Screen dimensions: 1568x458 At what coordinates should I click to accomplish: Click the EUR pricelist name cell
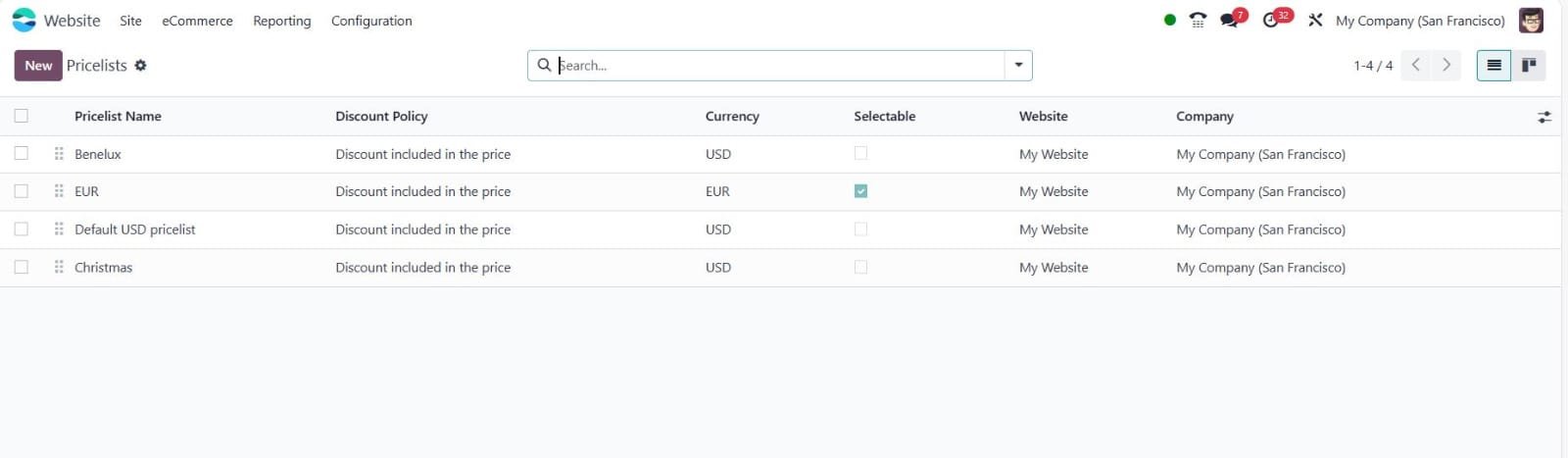click(86, 191)
